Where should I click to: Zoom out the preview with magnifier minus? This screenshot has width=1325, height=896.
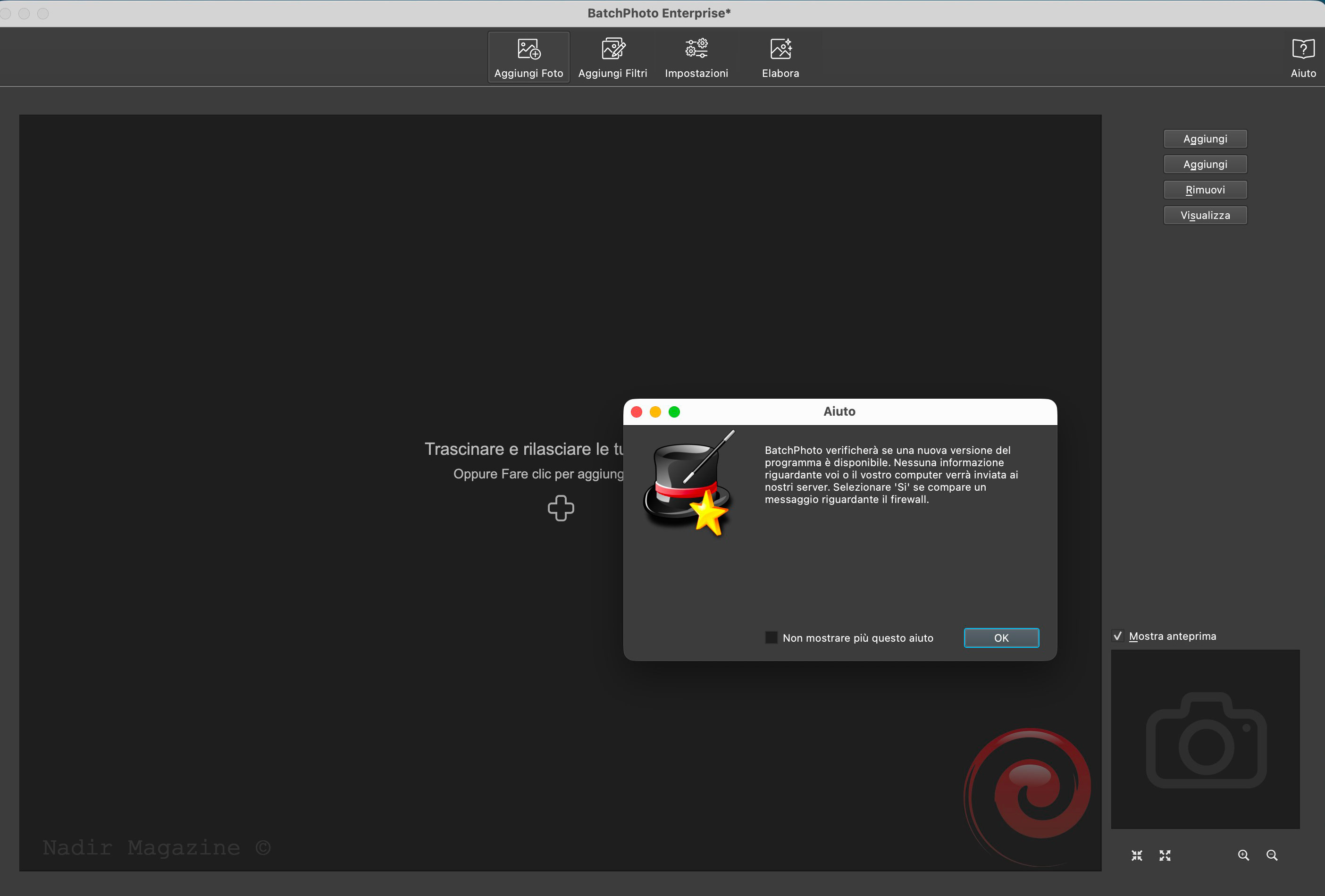coord(1271,855)
